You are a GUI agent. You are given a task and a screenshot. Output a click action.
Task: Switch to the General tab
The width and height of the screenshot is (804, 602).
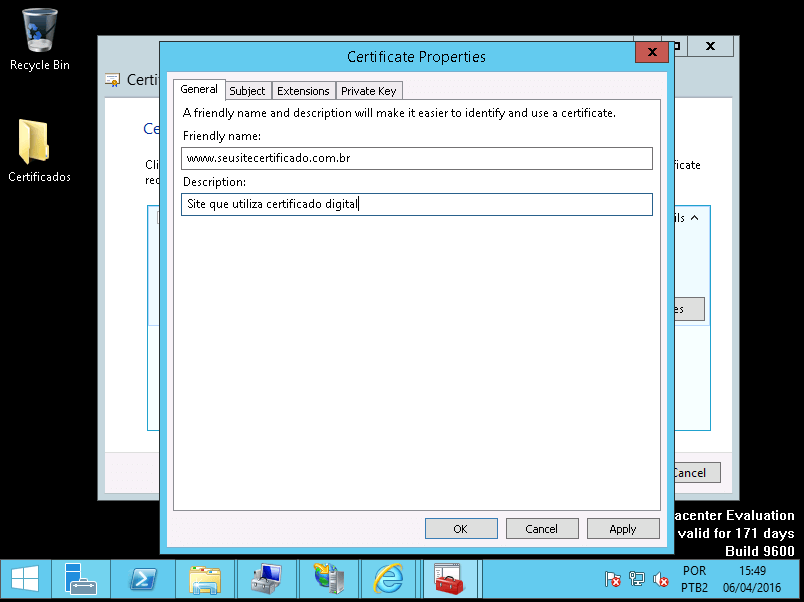point(199,89)
